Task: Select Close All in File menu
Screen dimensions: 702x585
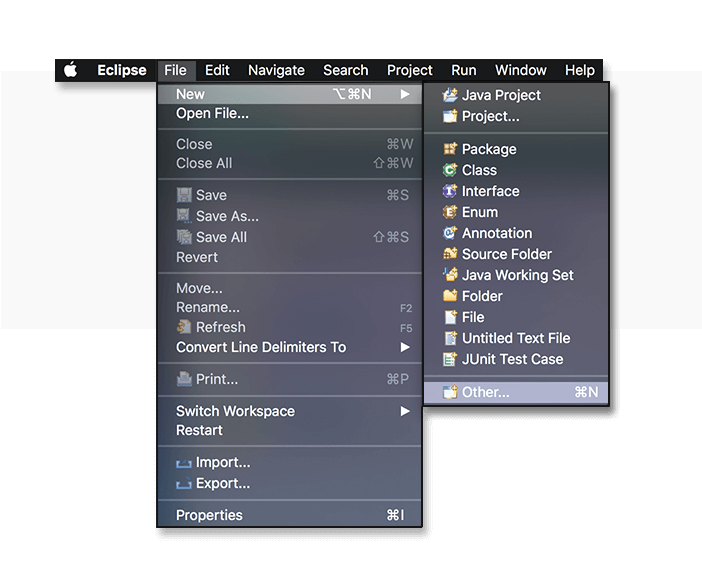Action: coord(290,163)
